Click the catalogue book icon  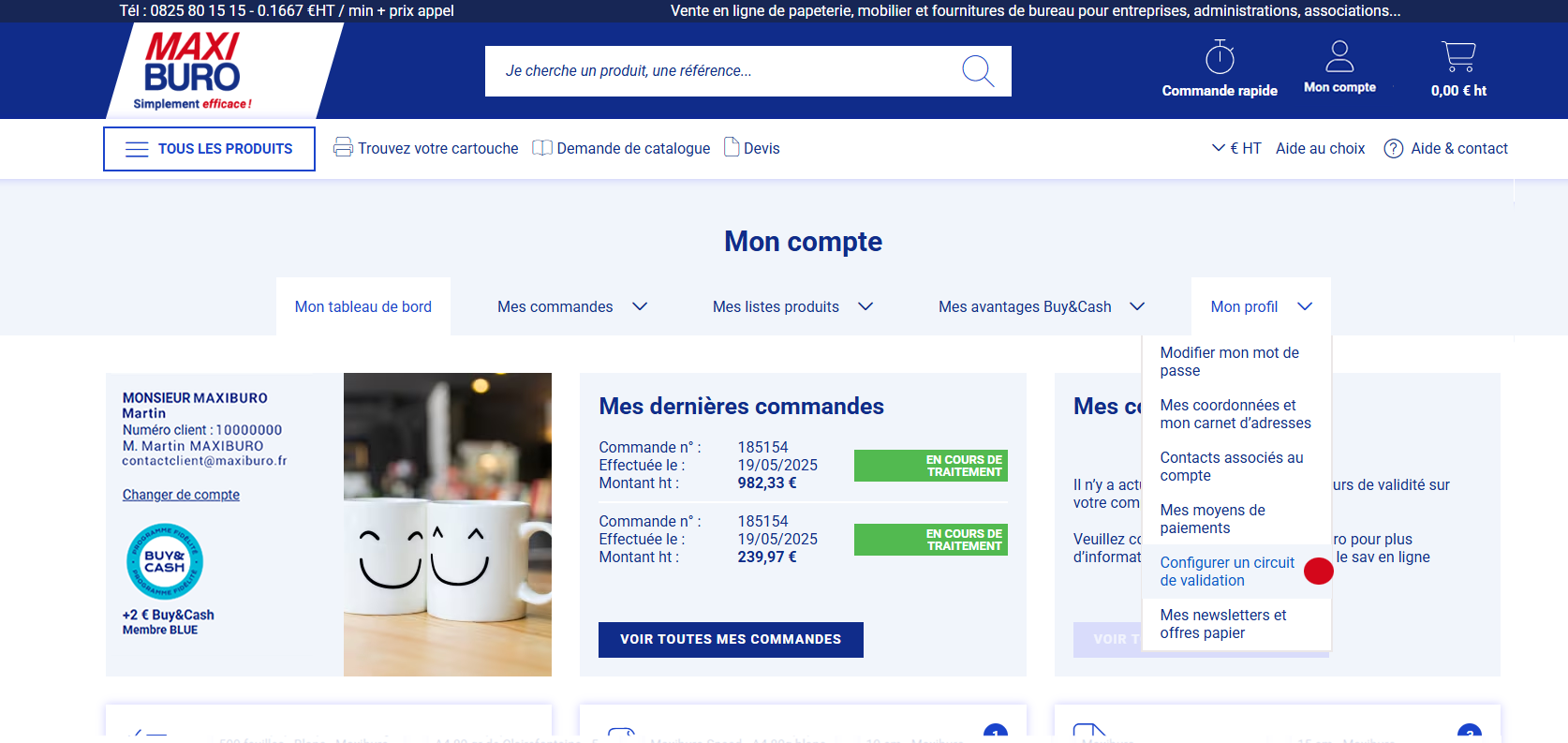coord(541,148)
